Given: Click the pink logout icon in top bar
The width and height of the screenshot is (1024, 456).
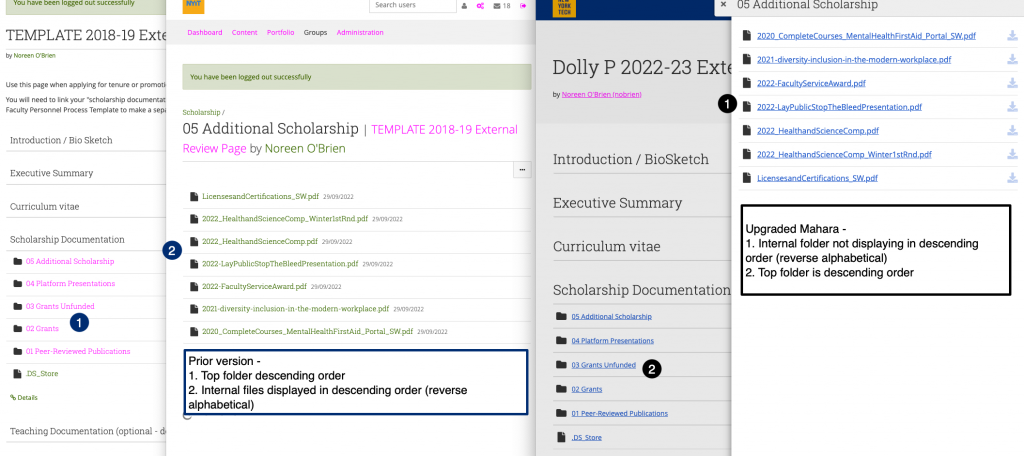Looking at the screenshot, I should click(523, 6).
